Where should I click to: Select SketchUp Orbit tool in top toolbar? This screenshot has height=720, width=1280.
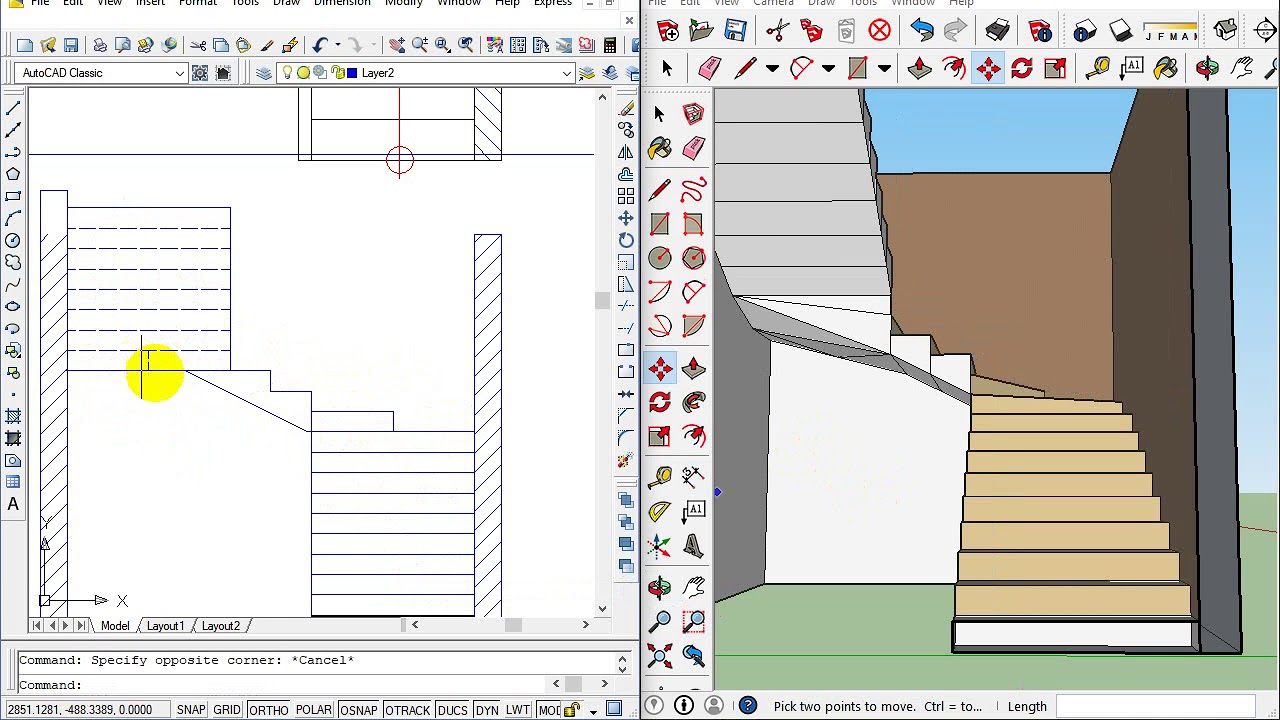[x=1207, y=68]
